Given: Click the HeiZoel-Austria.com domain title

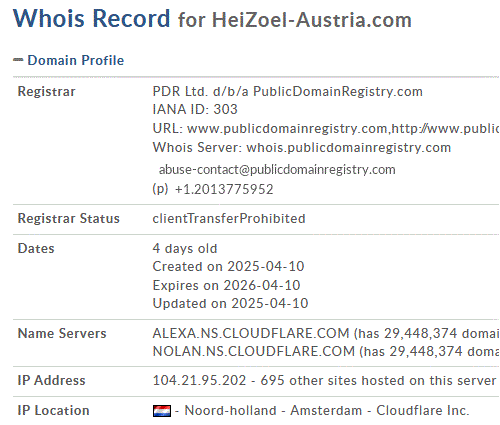Looking at the screenshot, I should [312, 20].
